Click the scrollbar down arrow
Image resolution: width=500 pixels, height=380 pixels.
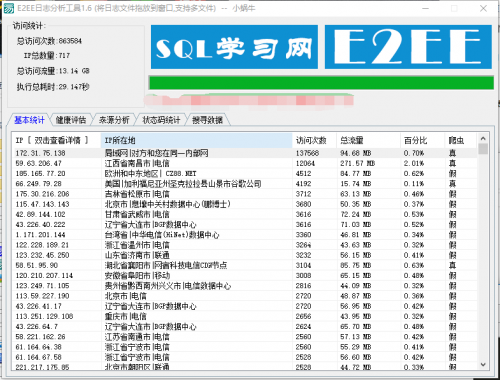(483, 365)
